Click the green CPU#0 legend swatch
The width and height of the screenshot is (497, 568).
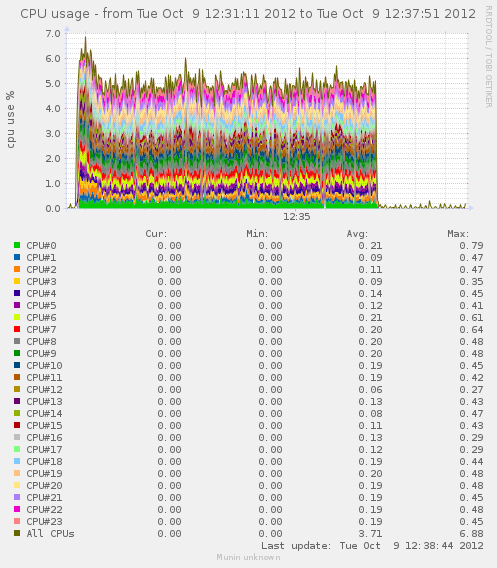click(x=17, y=245)
